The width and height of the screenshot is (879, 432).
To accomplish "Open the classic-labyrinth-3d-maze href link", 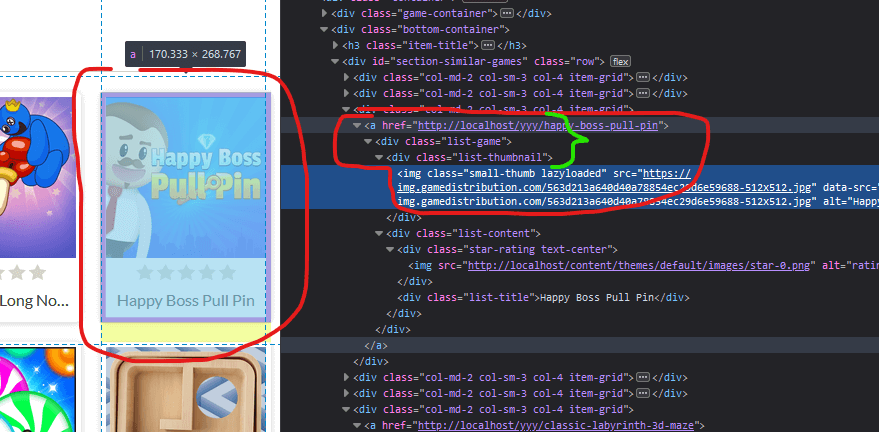I will coord(556,426).
